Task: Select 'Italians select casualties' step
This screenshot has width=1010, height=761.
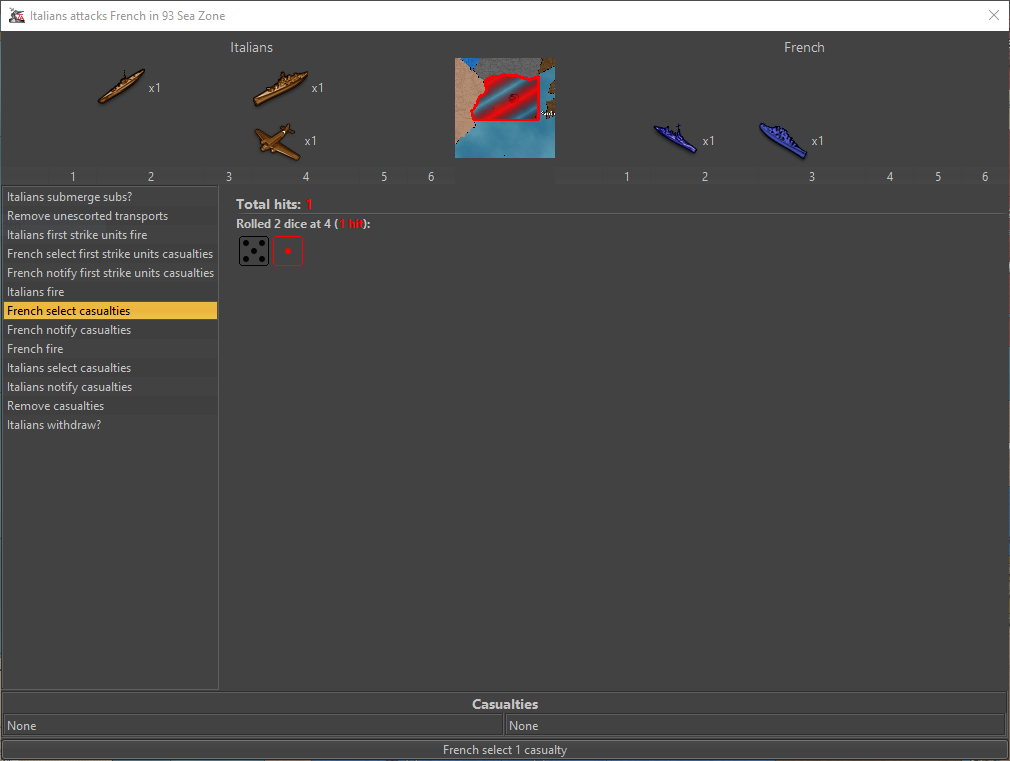Action: 110,368
